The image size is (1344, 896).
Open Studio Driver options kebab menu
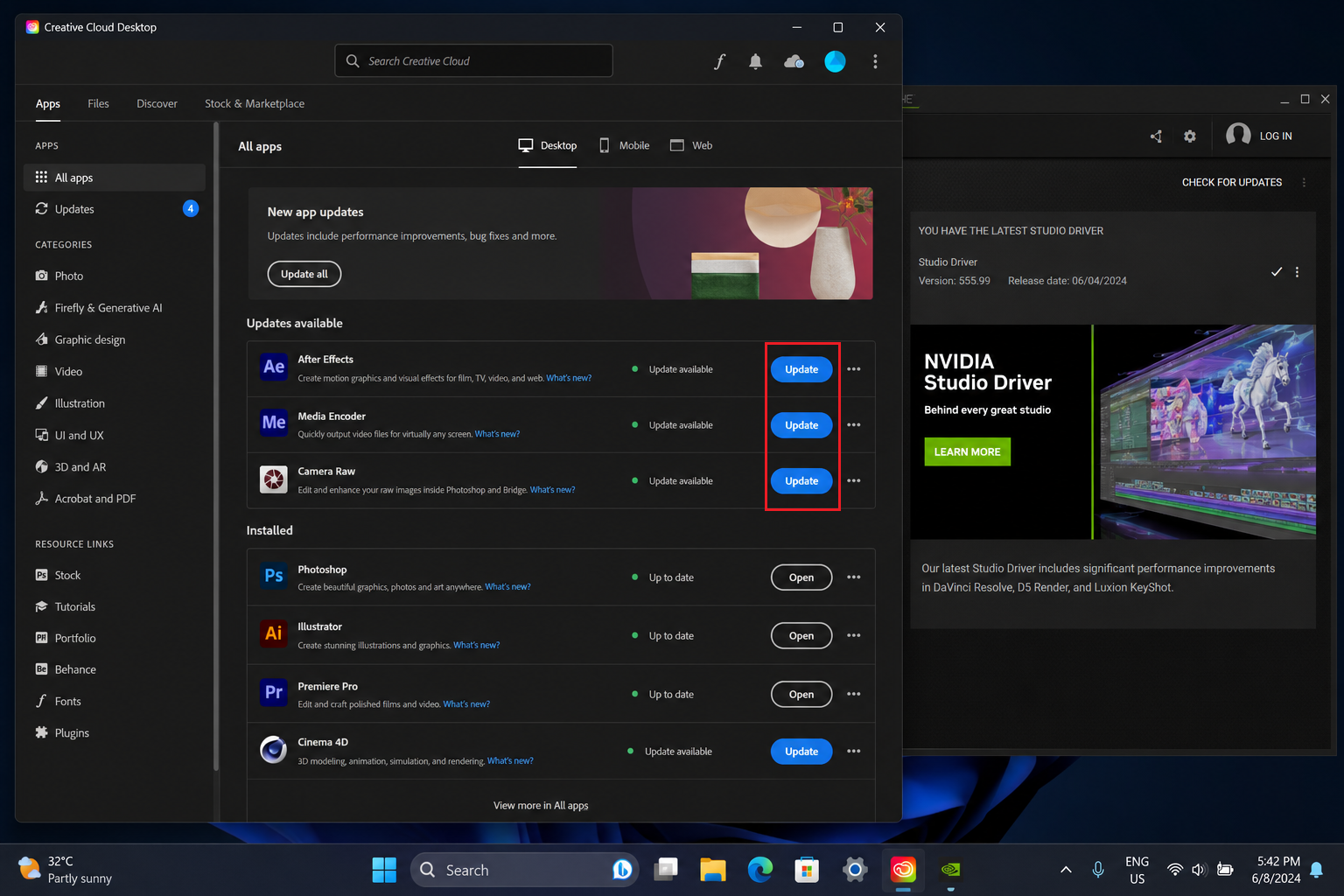(x=1297, y=272)
